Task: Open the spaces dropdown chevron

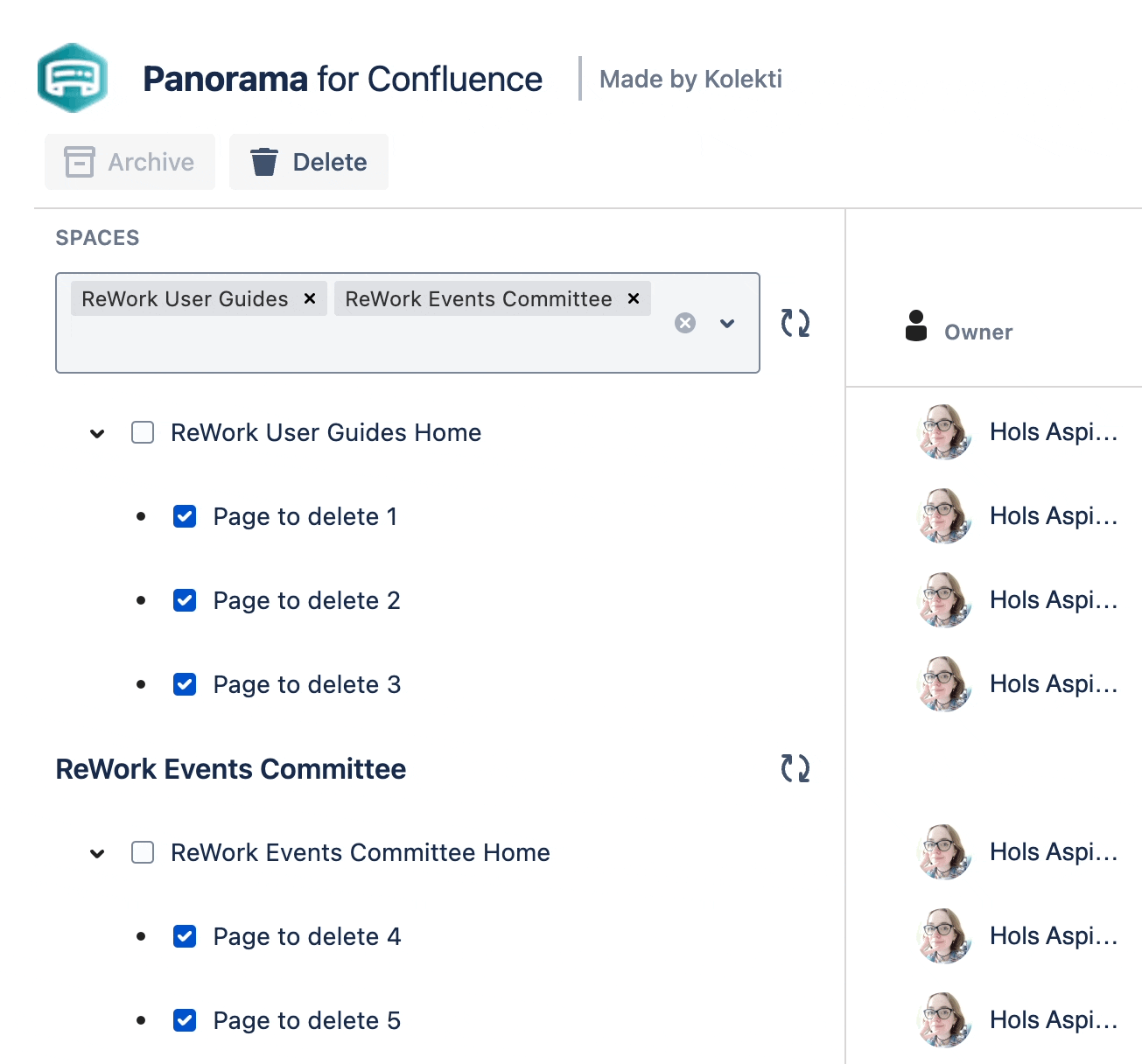Action: point(727,323)
